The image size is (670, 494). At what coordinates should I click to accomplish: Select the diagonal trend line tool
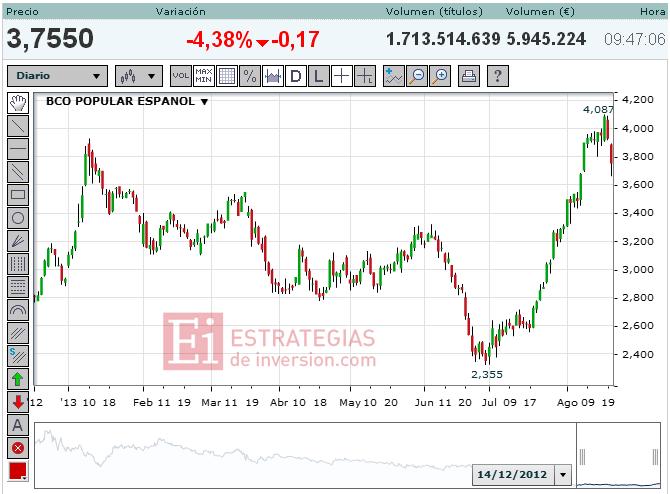tap(18, 126)
